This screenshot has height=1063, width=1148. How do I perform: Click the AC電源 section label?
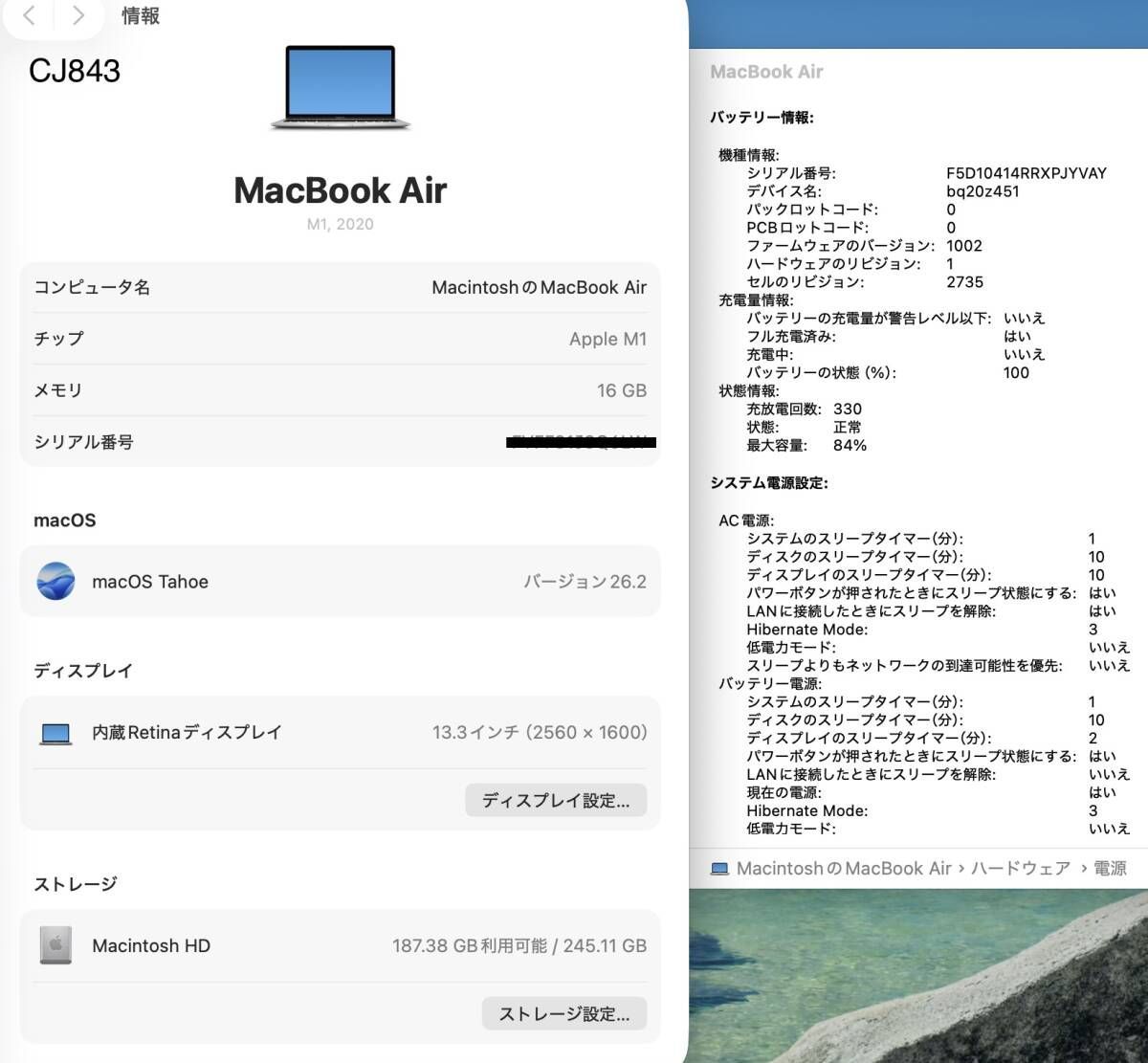tap(746, 520)
